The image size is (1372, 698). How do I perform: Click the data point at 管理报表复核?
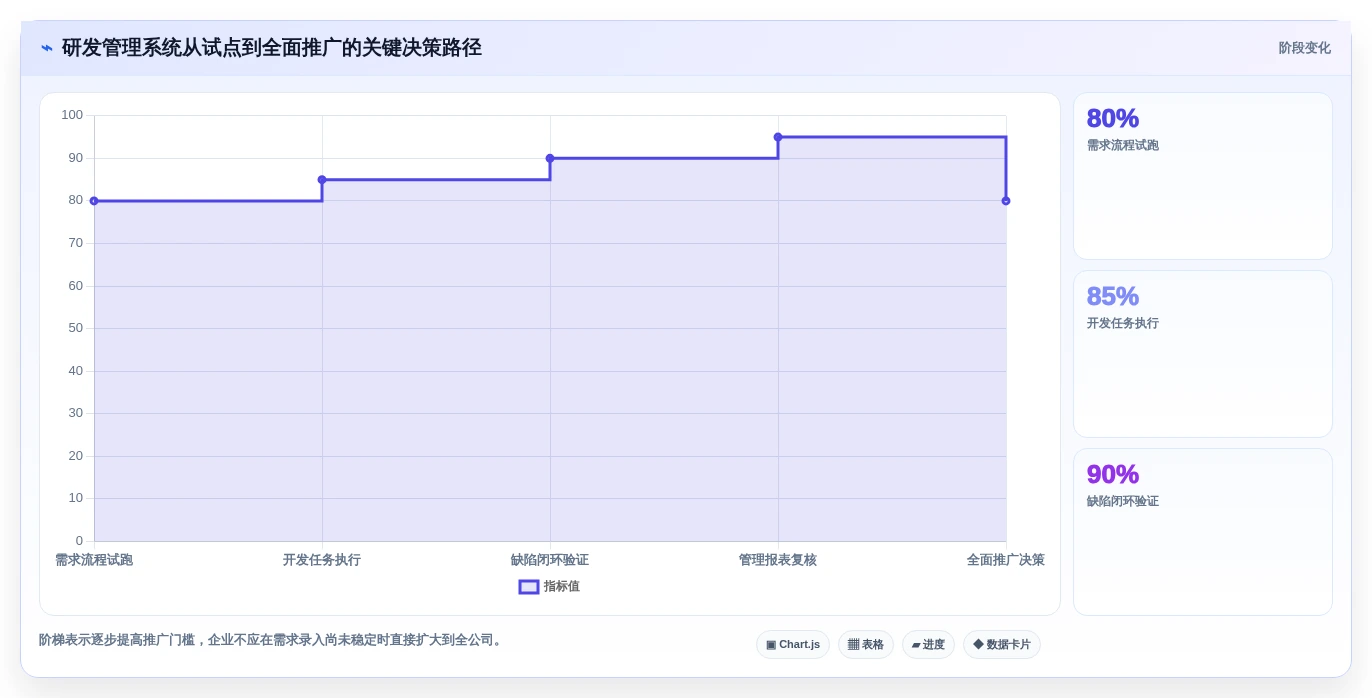click(x=778, y=137)
